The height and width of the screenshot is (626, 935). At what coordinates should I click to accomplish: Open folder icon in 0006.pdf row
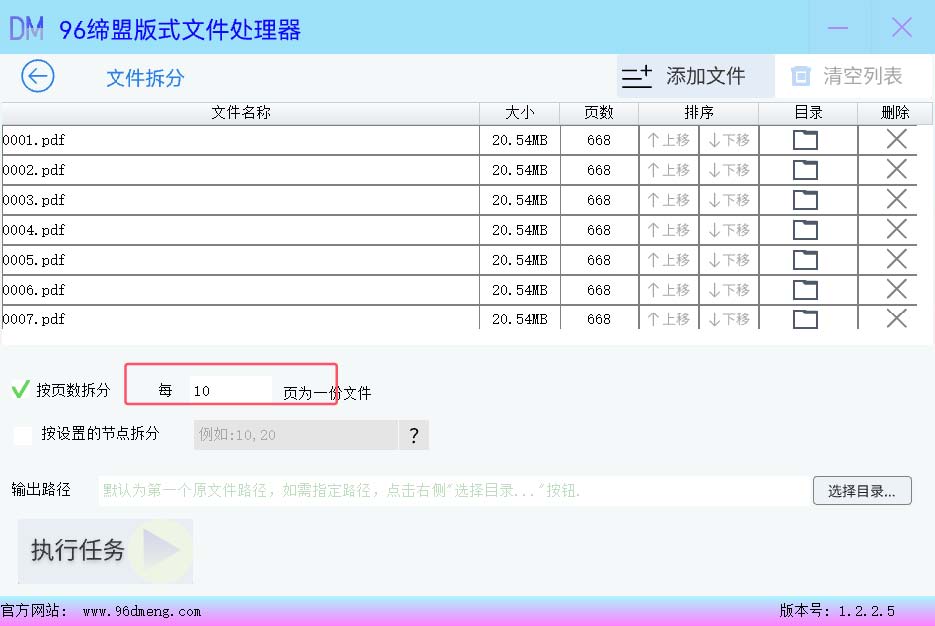coord(805,290)
